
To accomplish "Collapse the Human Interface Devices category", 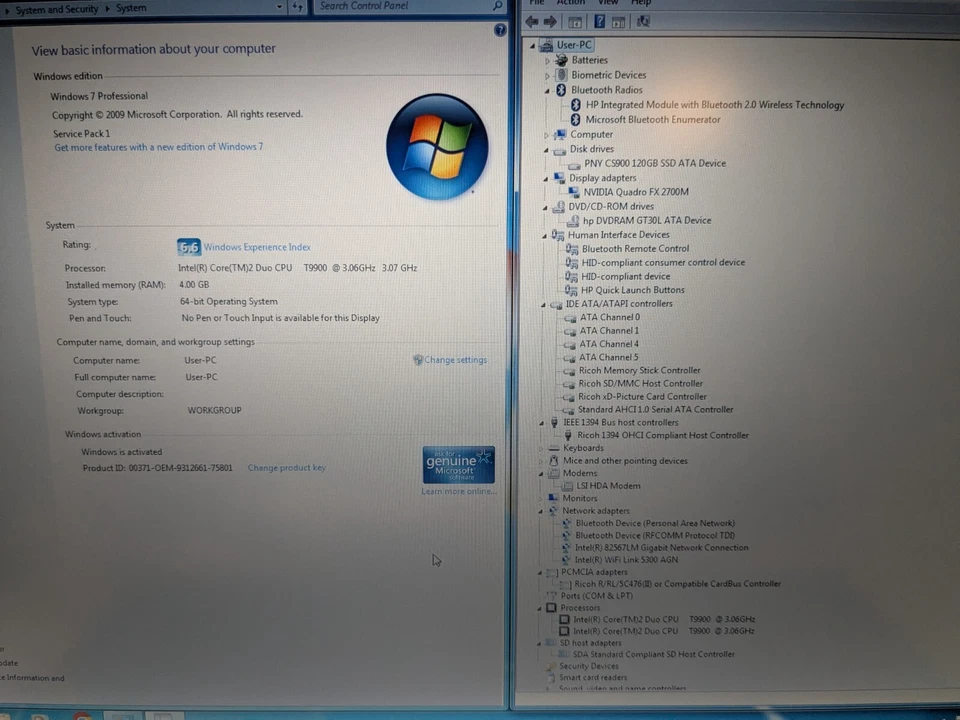I will click(x=544, y=236).
